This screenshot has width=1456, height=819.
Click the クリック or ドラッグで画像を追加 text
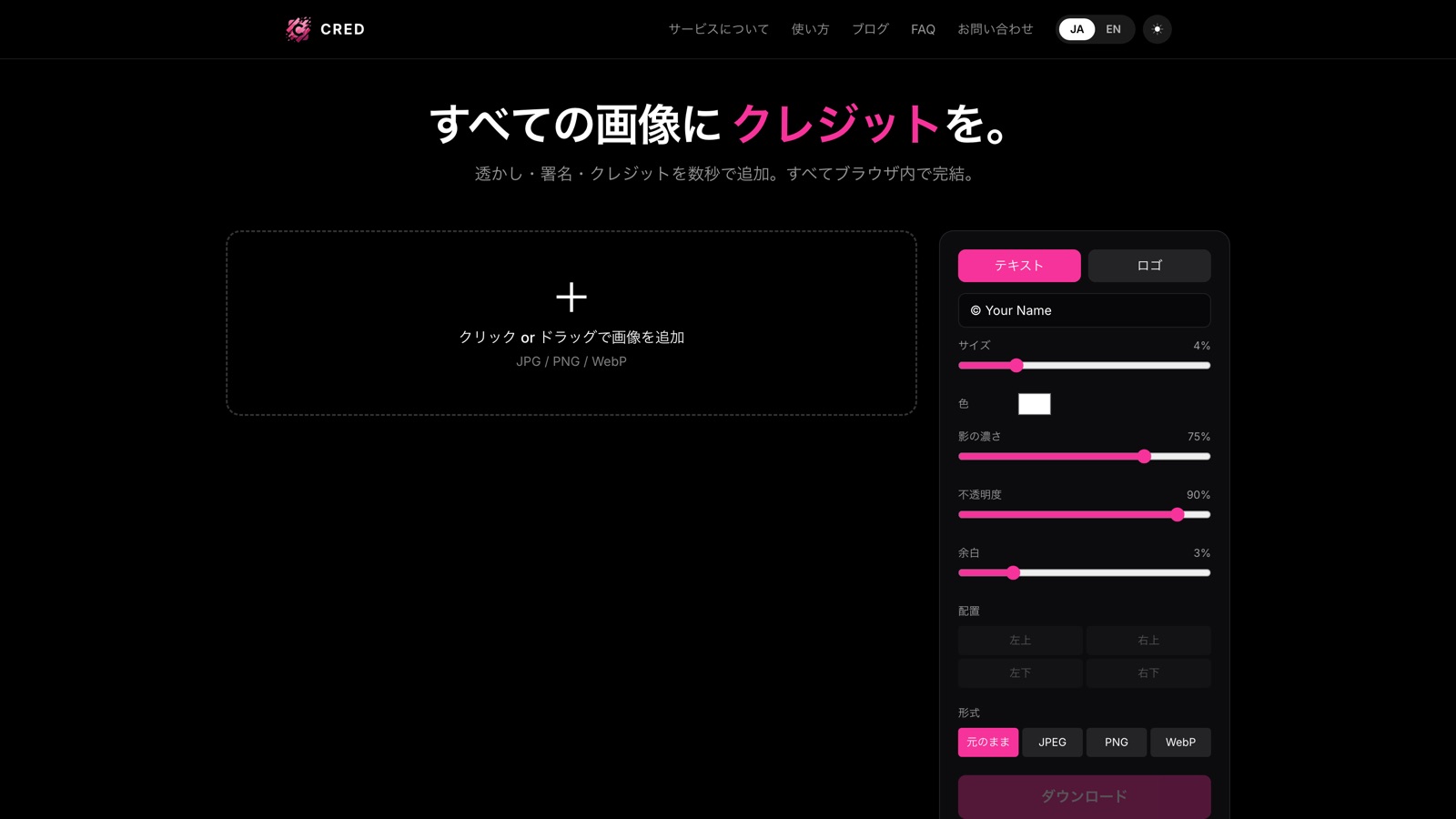[x=571, y=338]
